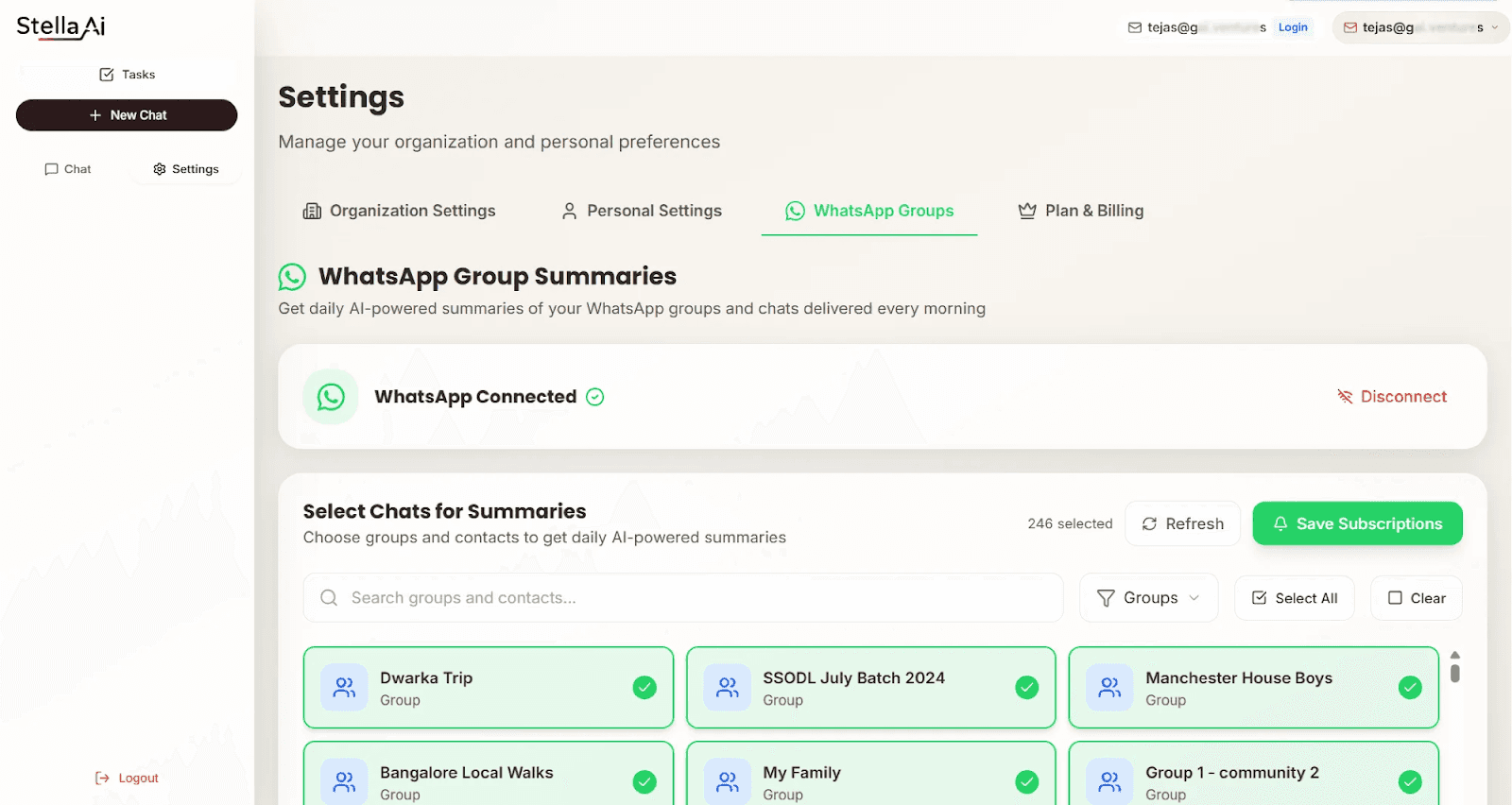Click the 'Select Chats for Summaries' heading
This screenshot has height=805, width=1512.
[444, 511]
